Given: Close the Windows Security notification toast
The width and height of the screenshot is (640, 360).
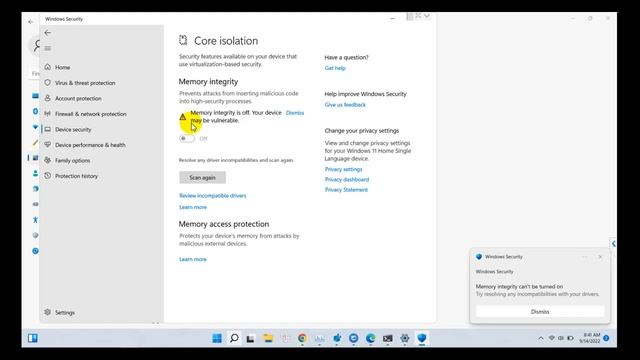Looking at the screenshot, I should click(x=600, y=257).
